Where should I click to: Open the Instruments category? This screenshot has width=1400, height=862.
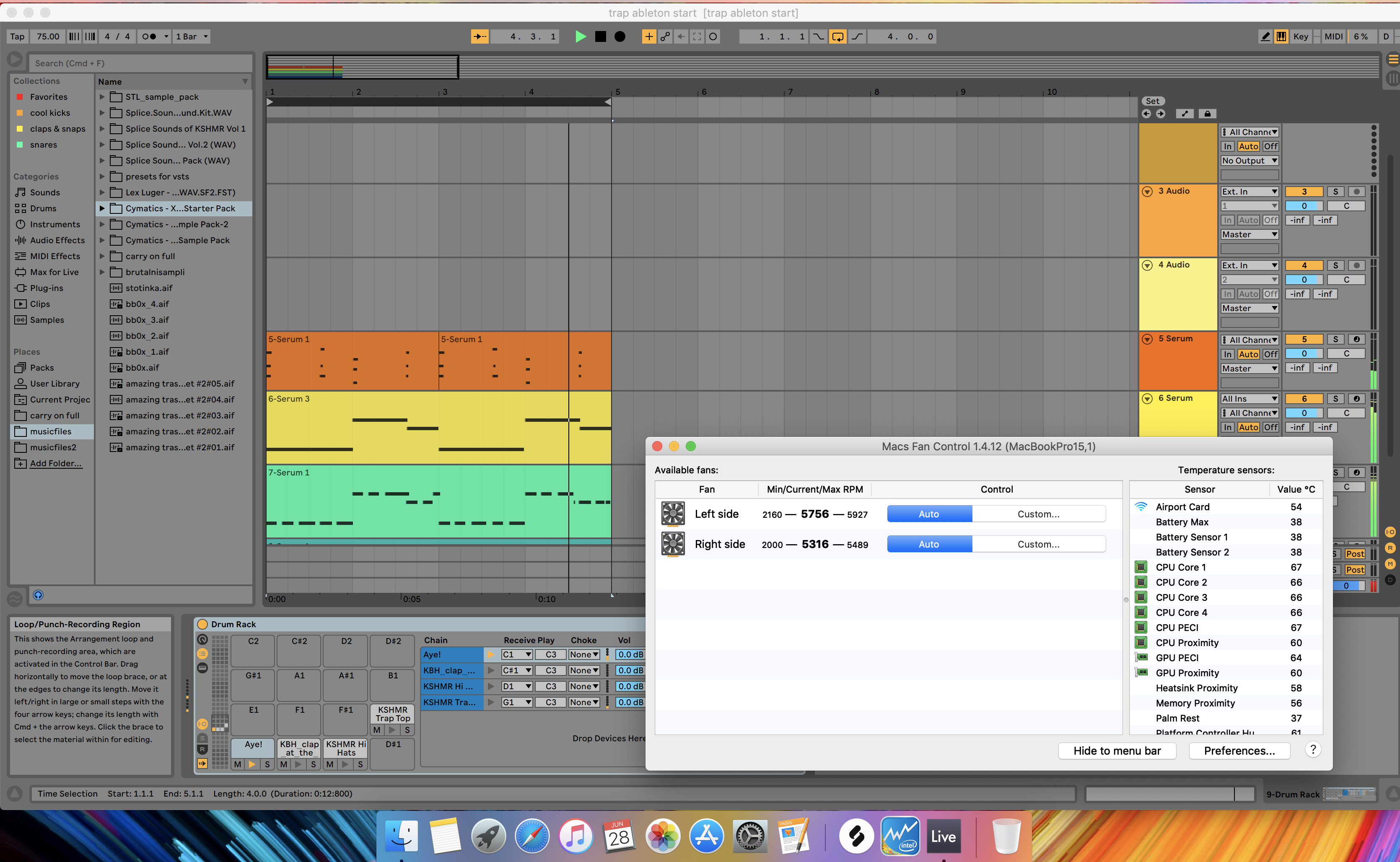(x=55, y=225)
